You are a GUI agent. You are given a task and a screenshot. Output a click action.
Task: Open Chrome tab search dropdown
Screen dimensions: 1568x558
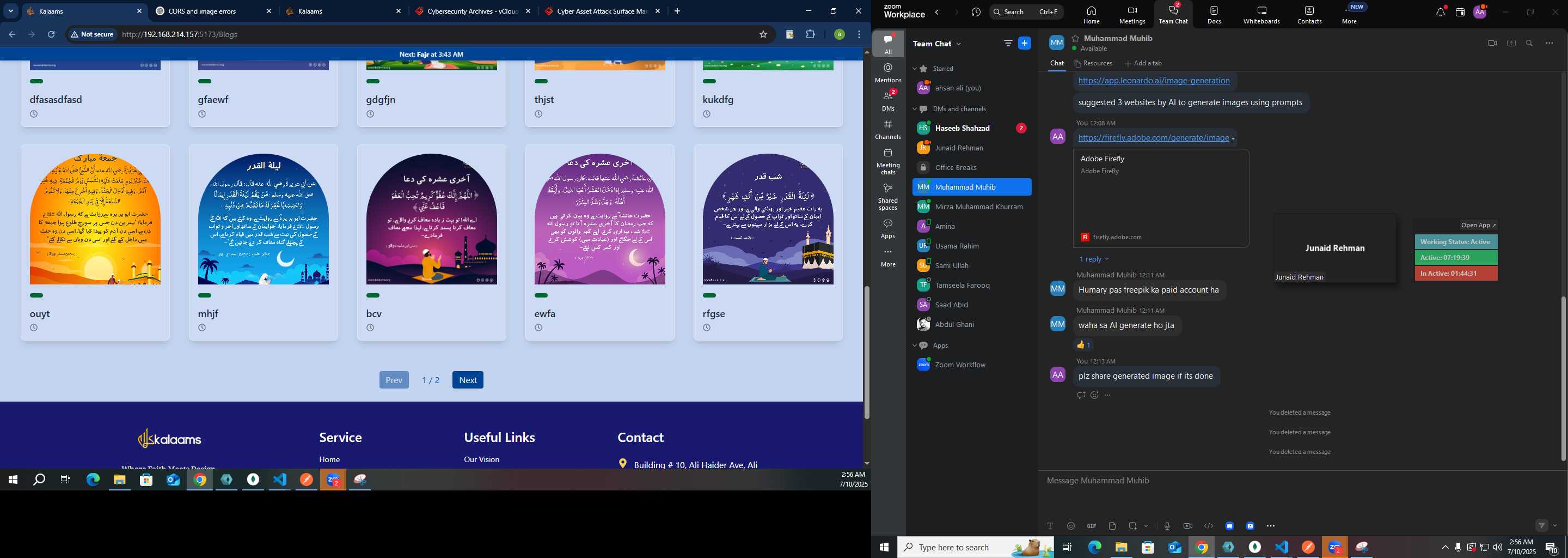(10, 11)
